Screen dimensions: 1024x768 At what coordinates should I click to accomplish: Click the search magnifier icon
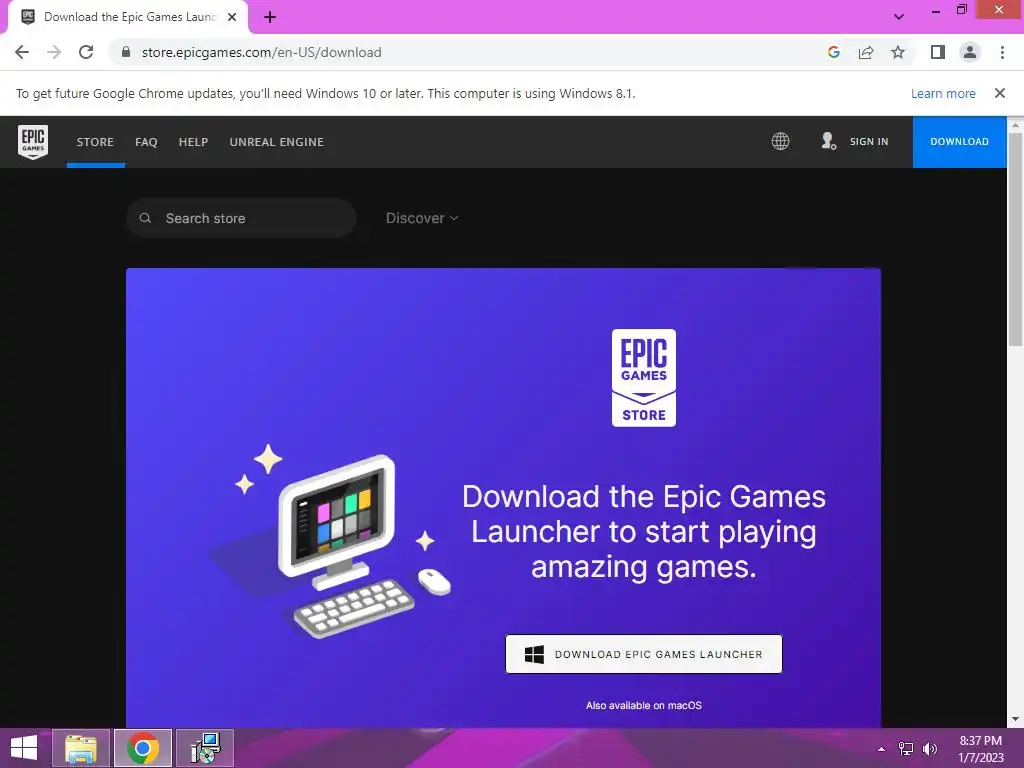click(146, 218)
